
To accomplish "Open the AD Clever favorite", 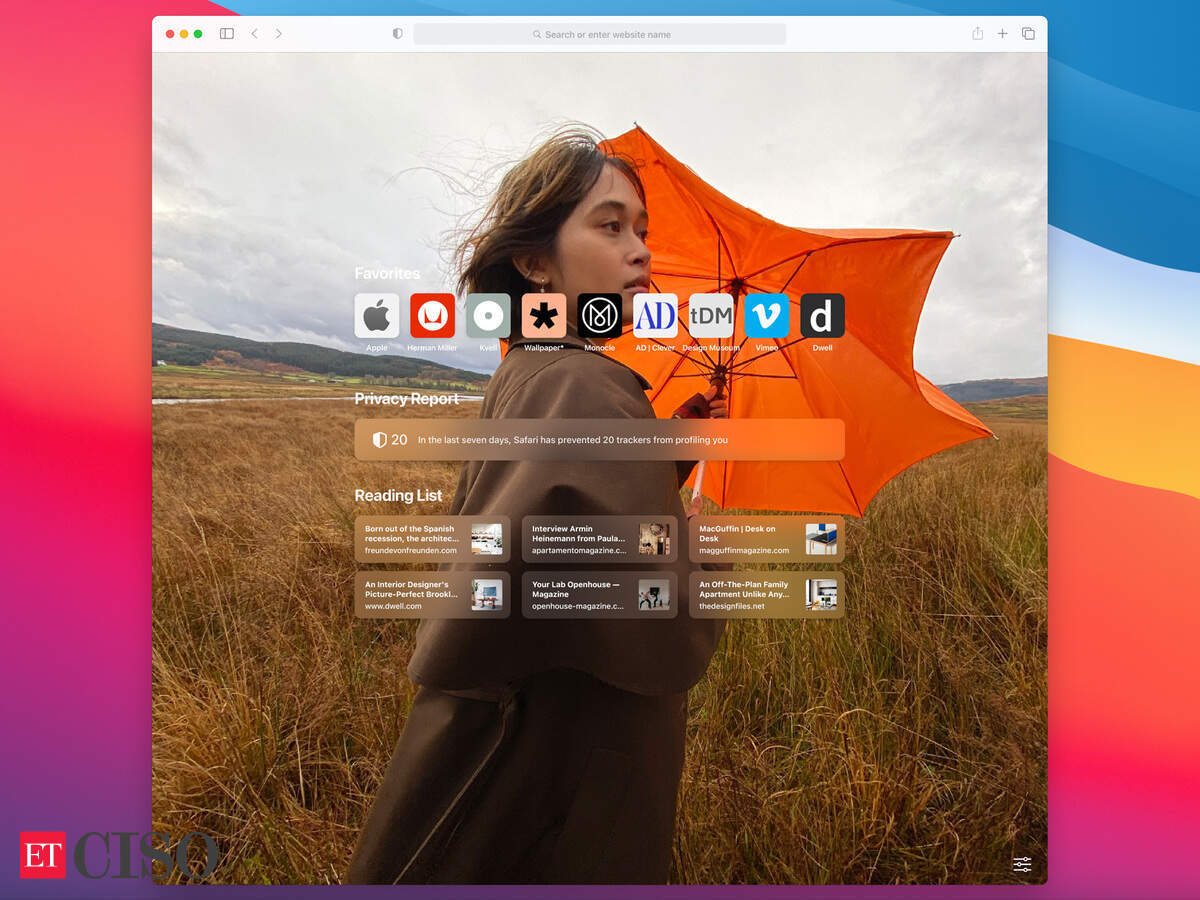I will (655, 316).
